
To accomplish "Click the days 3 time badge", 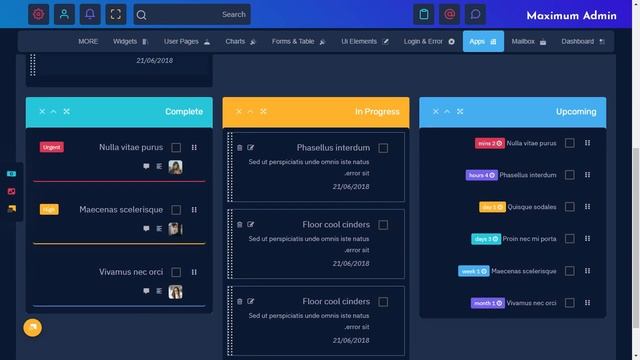I will [x=486, y=239].
